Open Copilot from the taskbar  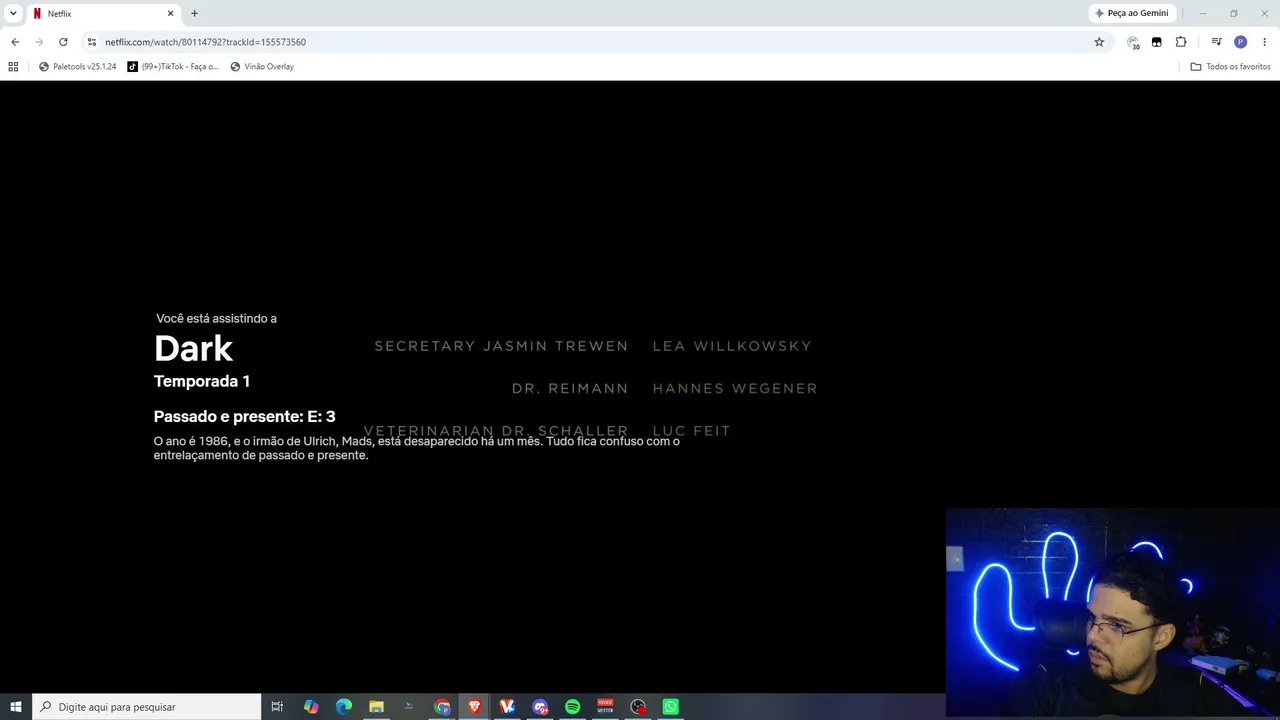tap(311, 707)
